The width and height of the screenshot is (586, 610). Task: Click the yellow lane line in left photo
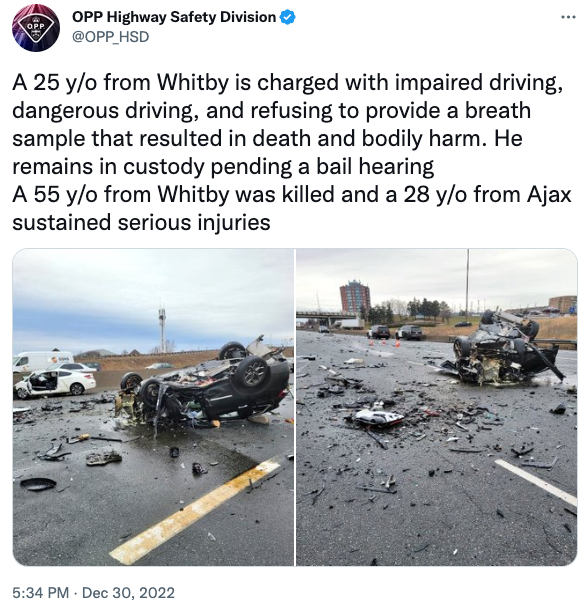click(194, 511)
